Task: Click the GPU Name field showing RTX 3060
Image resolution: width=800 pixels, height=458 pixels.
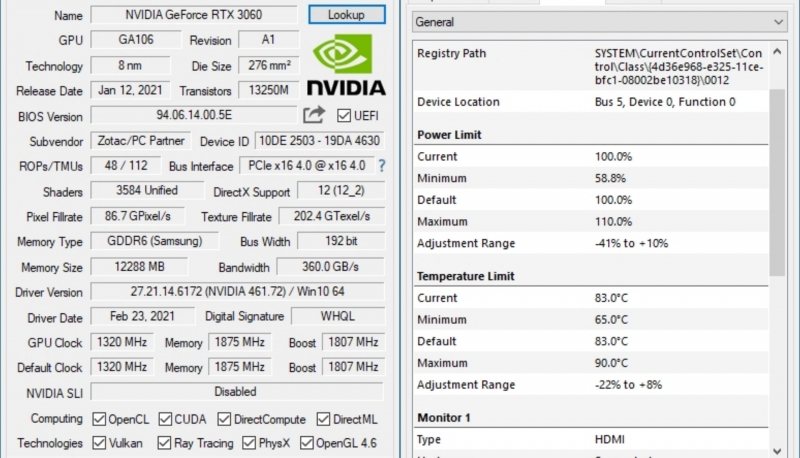Action: pos(194,15)
